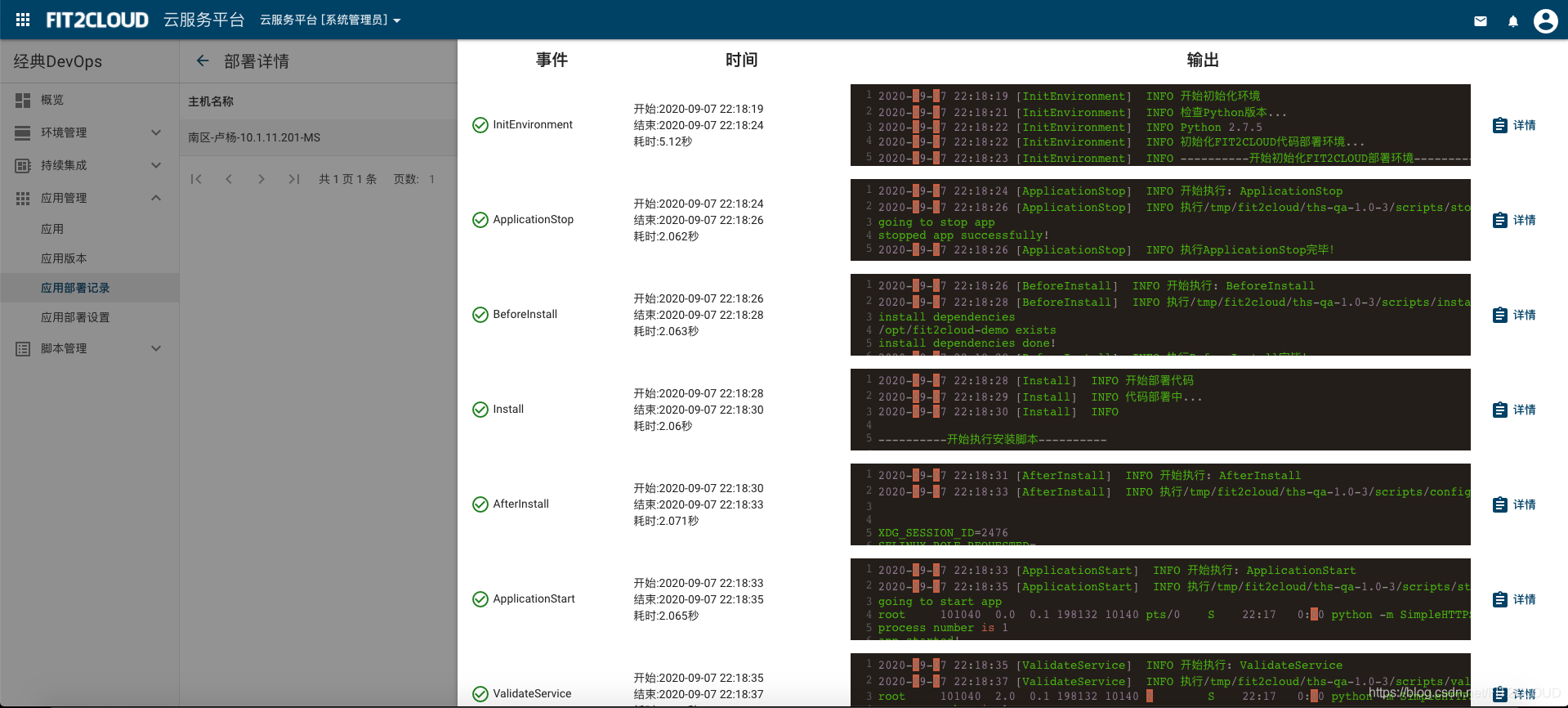Image resolution: width=1568 pixels, height=708 pixels.
Task: Open the mail messages icon
Action: pyautogui.click(x=1481, y=21)
